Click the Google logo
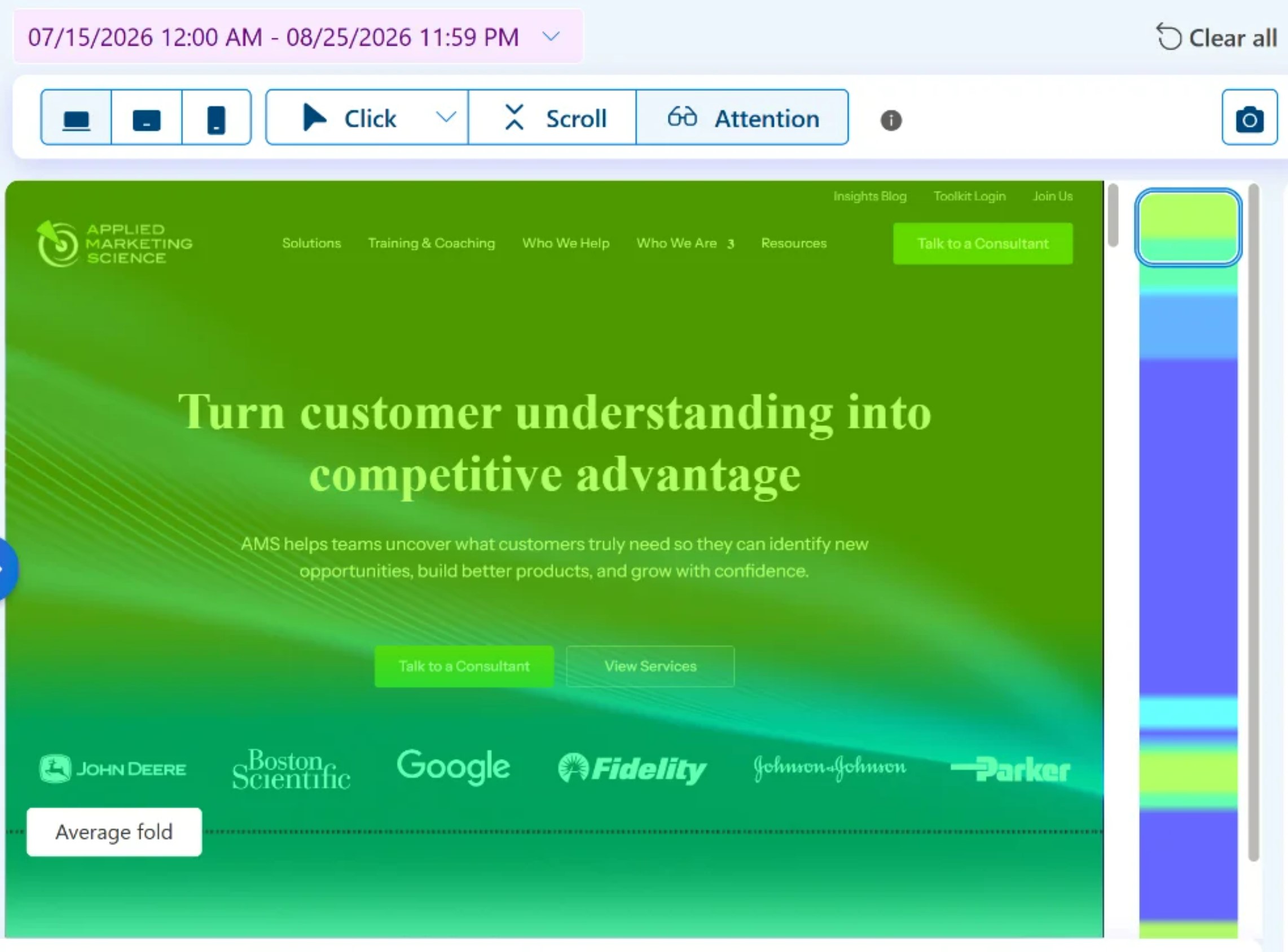Image resolution: width=1288 pixels, height=952 pixels. 453,767
